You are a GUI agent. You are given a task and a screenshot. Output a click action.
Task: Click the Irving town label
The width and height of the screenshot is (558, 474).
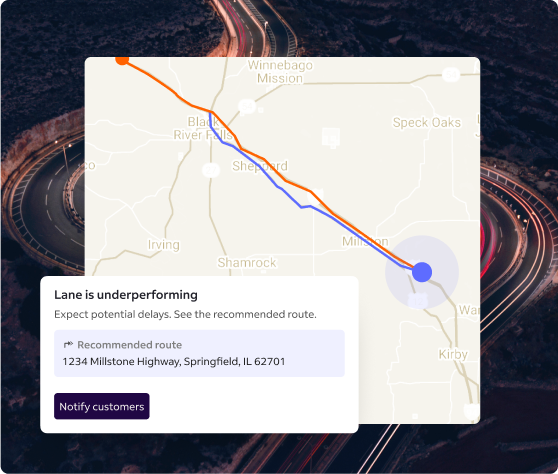[x=164, y=245]
